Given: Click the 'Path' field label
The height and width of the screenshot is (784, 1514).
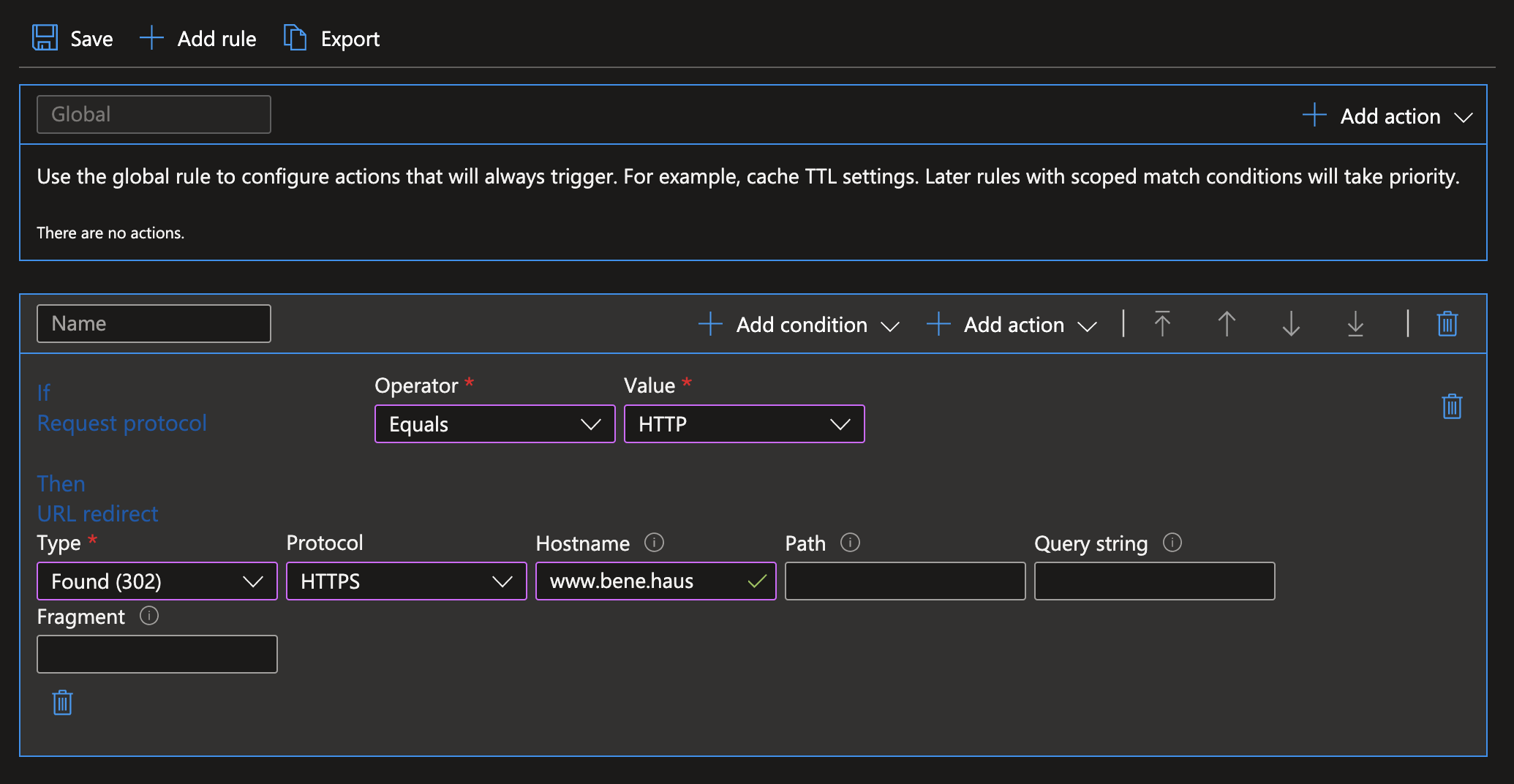Looking at the screenshot, I should [x=805, y=543].
